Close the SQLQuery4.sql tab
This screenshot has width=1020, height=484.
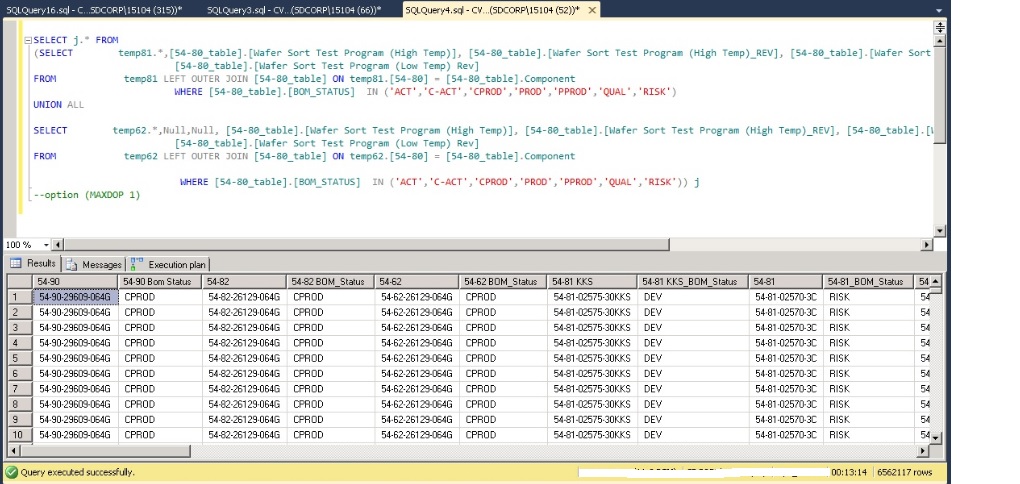591,10
